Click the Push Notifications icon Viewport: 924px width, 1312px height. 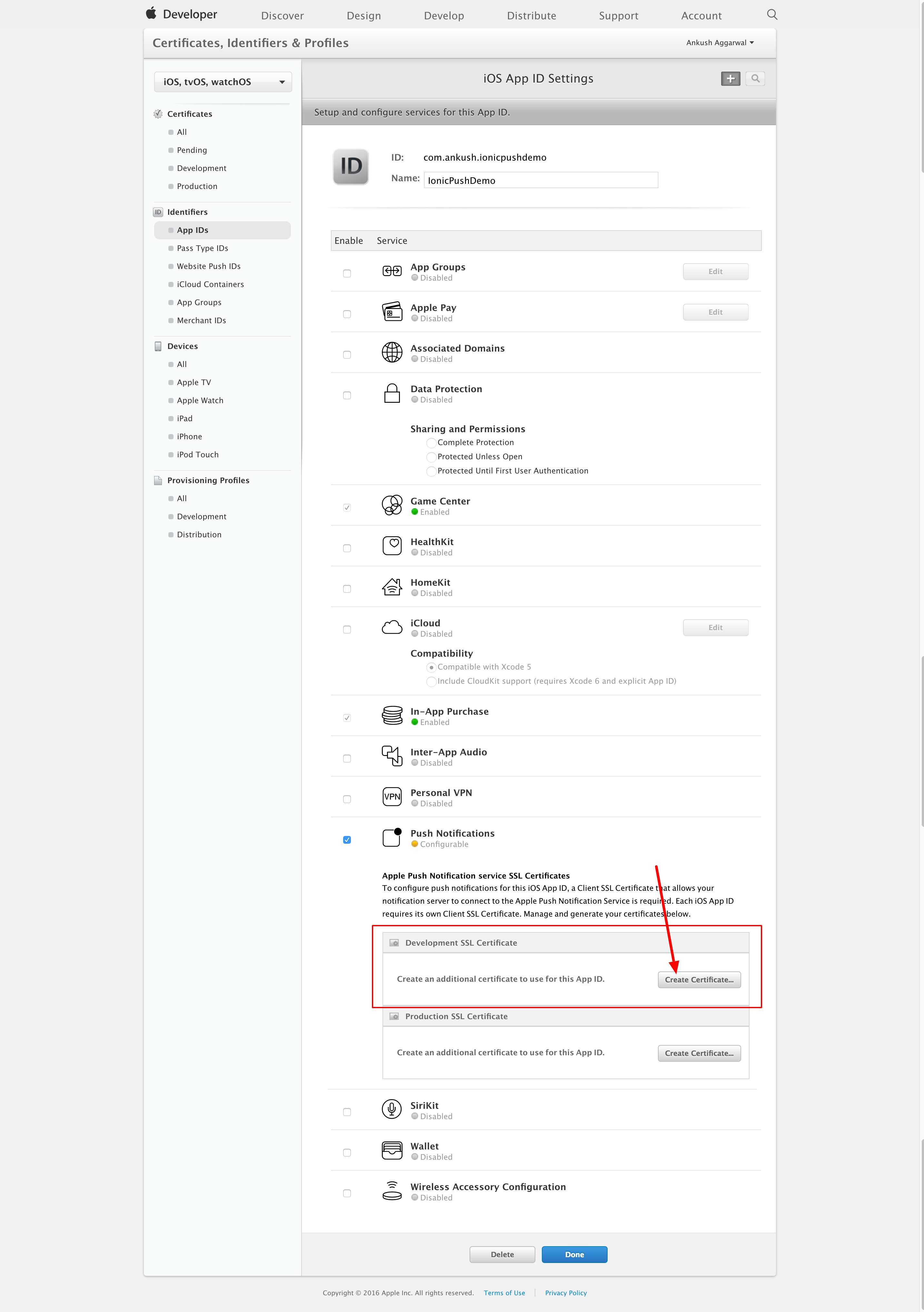392,837
